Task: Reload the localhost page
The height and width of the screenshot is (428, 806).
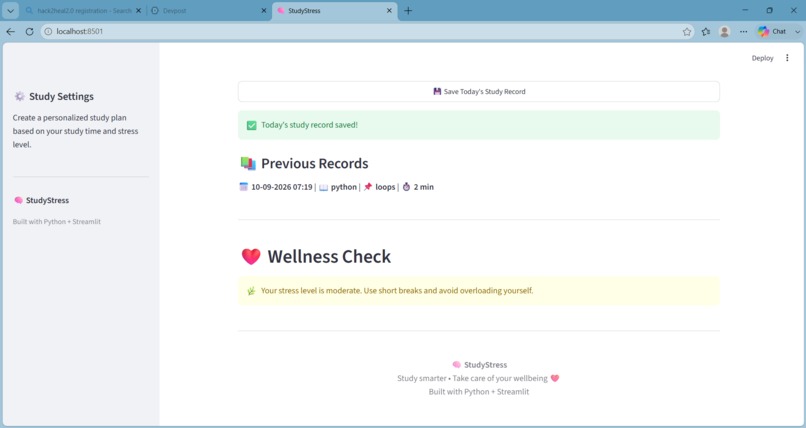Action: [29, 31]
